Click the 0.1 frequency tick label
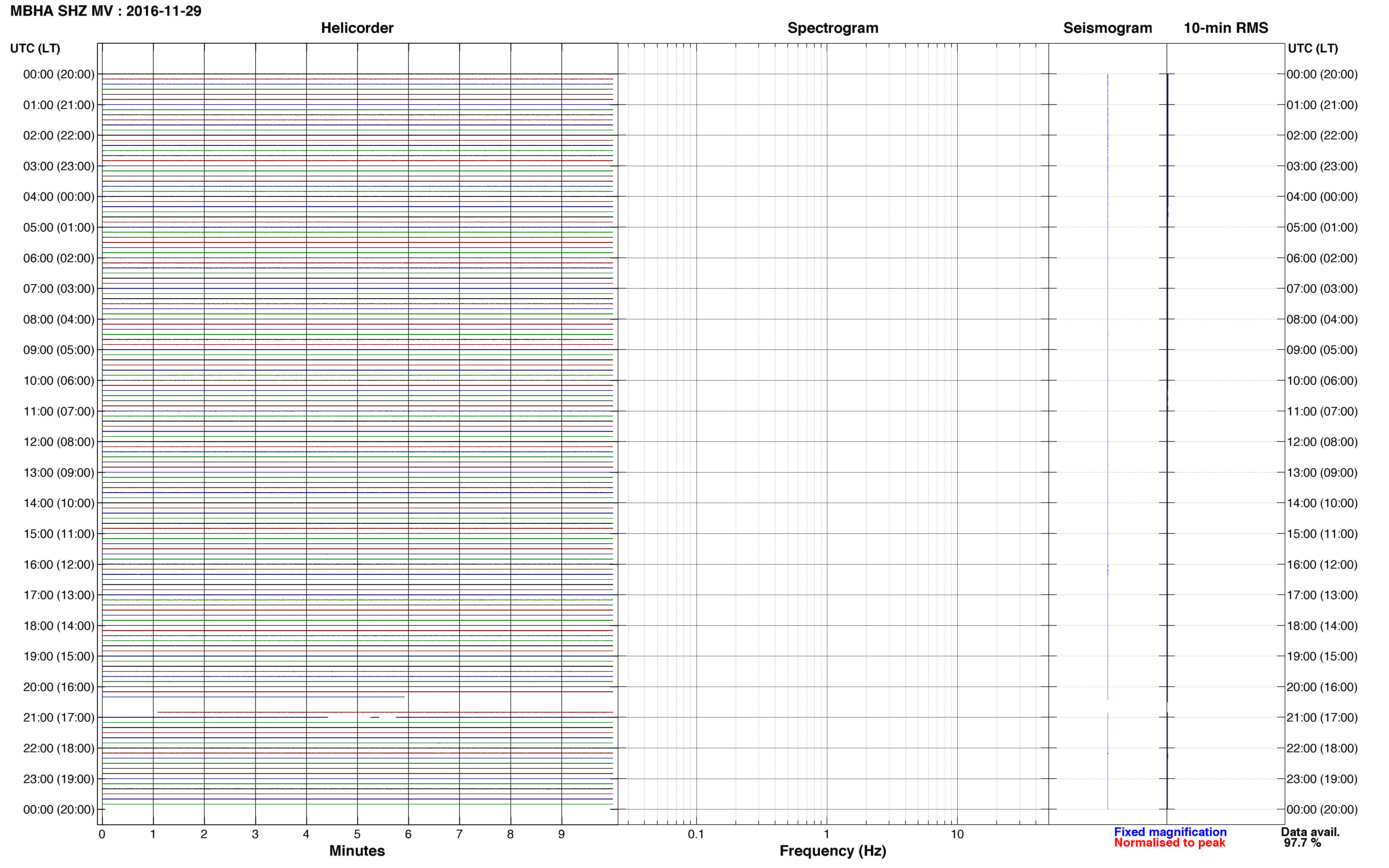The width and height of the screenshot is (1389, 868). coord(696,835)
